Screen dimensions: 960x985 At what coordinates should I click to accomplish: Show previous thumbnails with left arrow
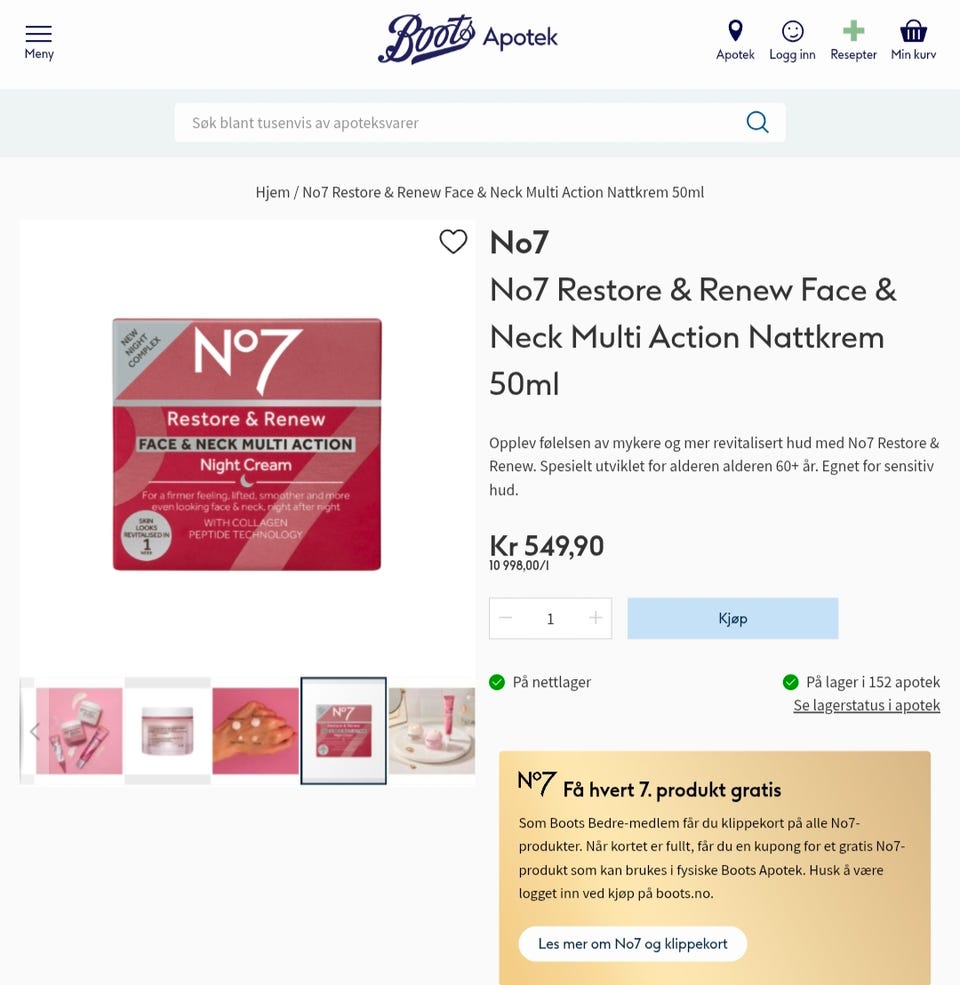pos(34,731)
